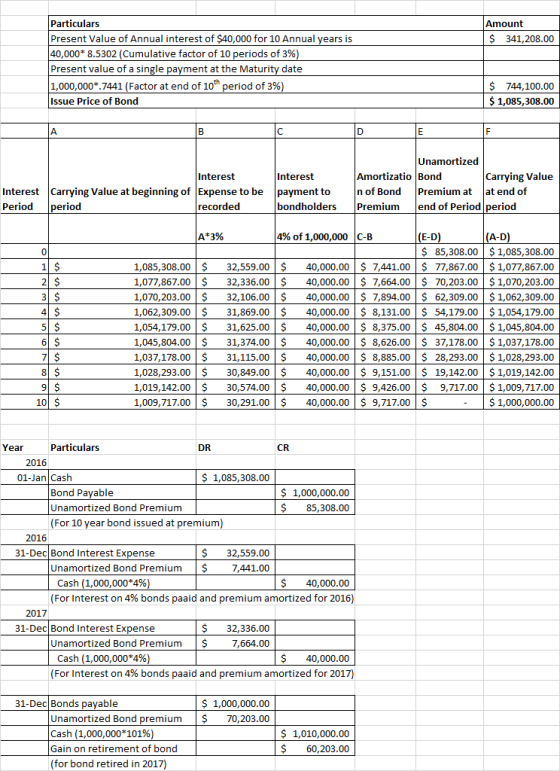Select interest expense 32,559.00 in period 1
Screen dimensions: 560x771
(x=236, y=267)
